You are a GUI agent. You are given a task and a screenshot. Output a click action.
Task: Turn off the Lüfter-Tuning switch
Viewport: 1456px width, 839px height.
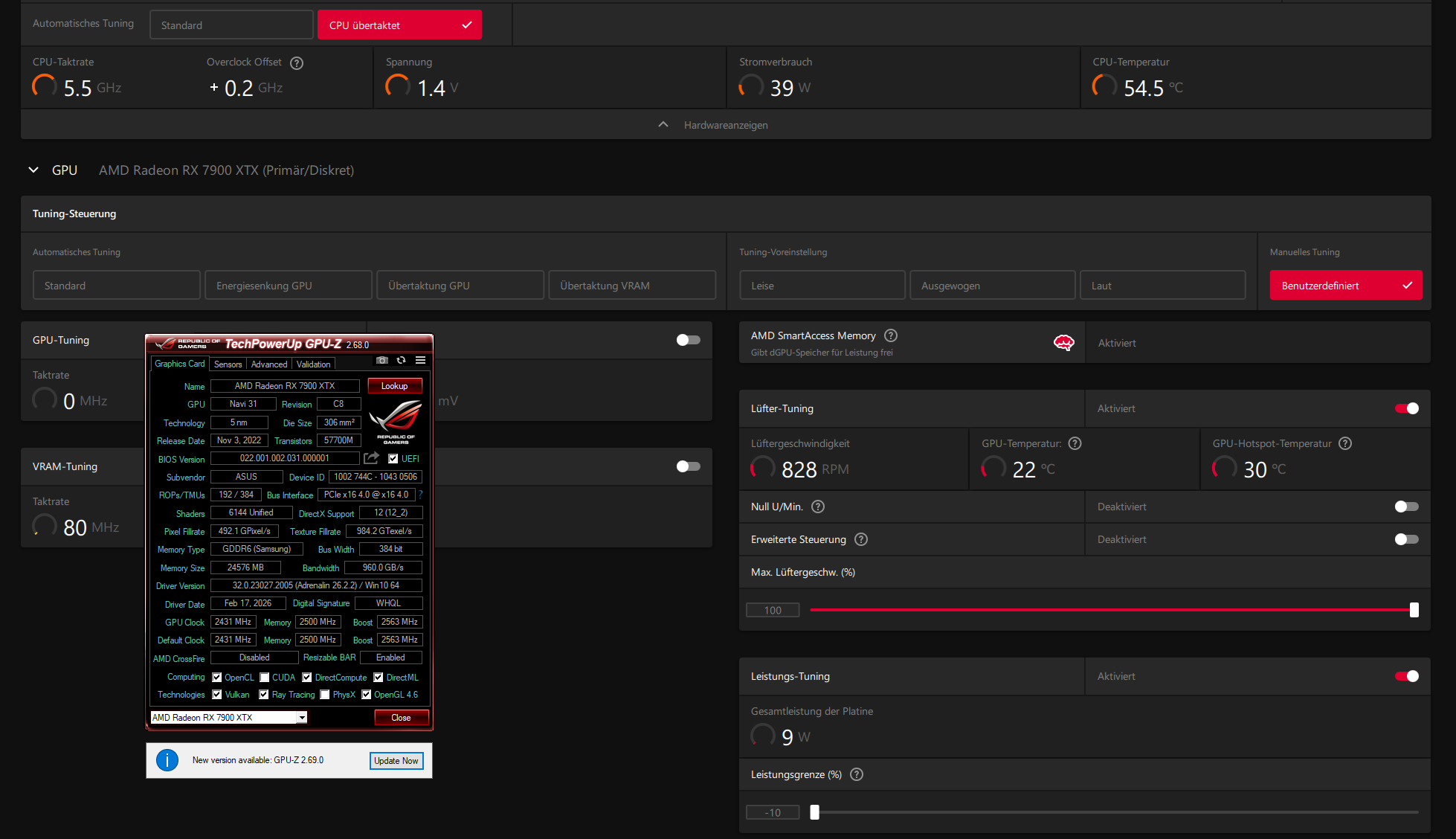coord(1406,408)
